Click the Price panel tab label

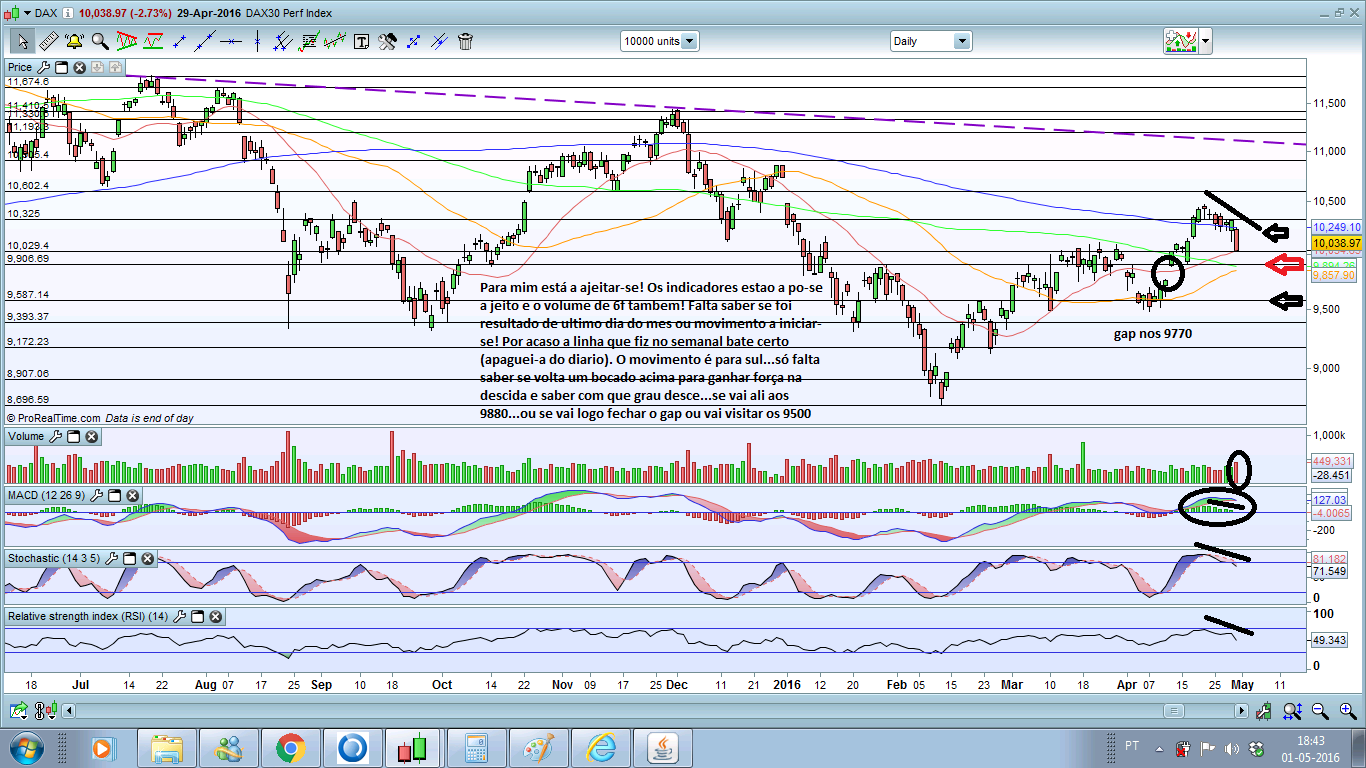[20, 68]
